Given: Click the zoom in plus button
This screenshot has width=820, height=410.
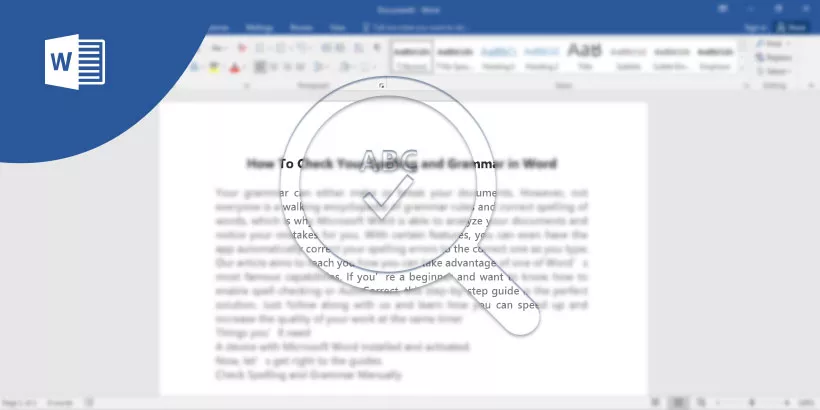Looking at the screenshot, I should [x=786, y=403].
